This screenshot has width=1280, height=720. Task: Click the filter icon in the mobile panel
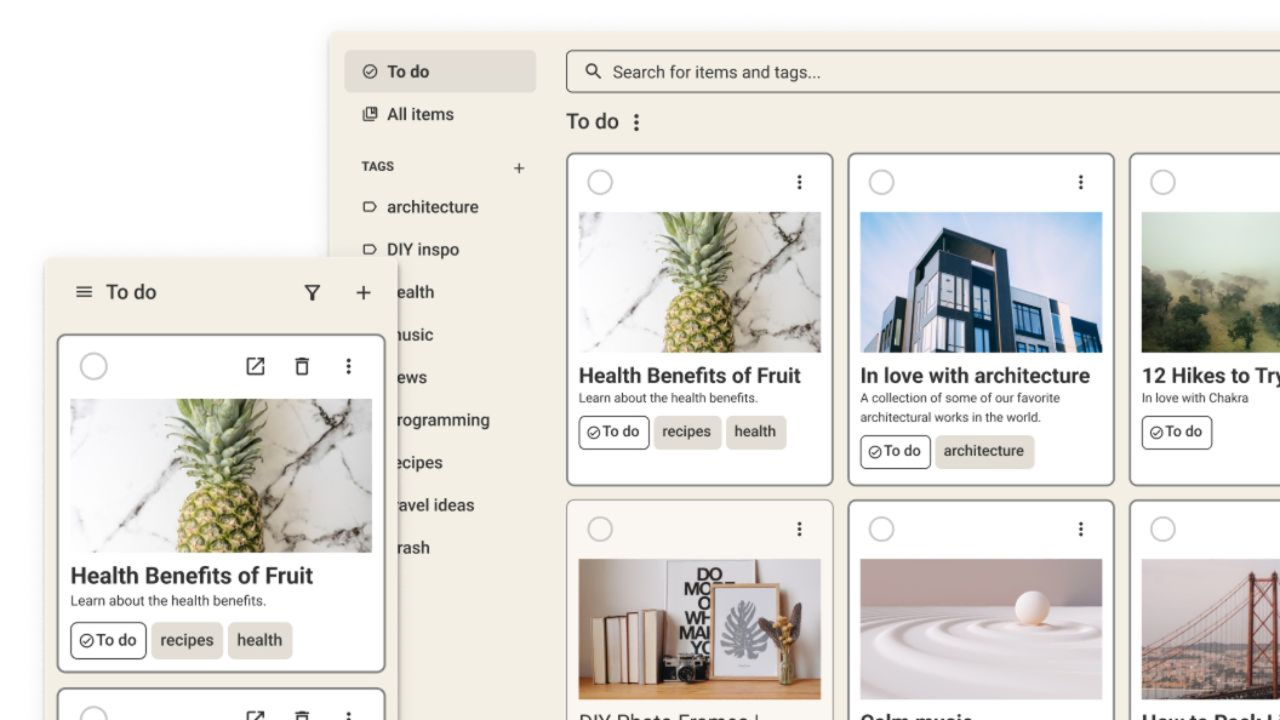312,292
